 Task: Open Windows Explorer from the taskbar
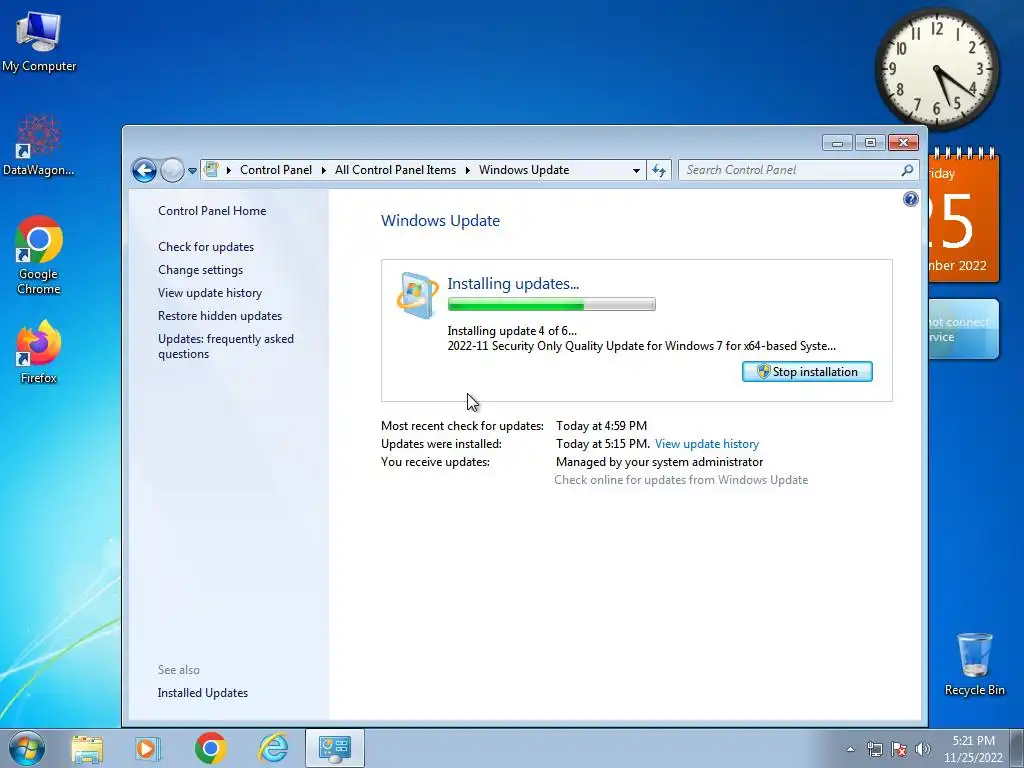point(87,749)
